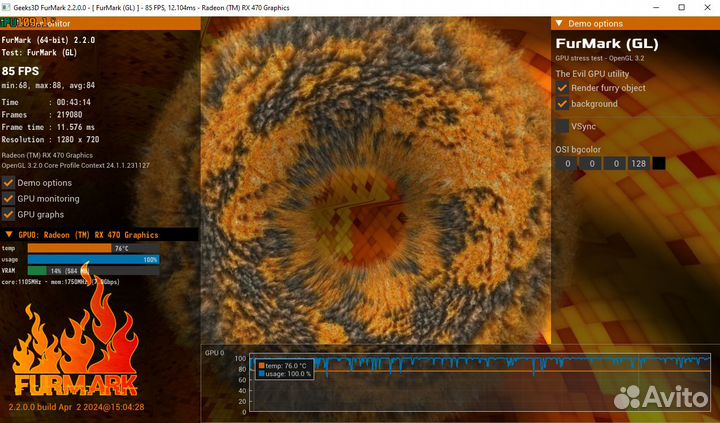Click the furry donut render viewport
The height and width of the screenshot is (423, 720).
[x=376, y=181]
